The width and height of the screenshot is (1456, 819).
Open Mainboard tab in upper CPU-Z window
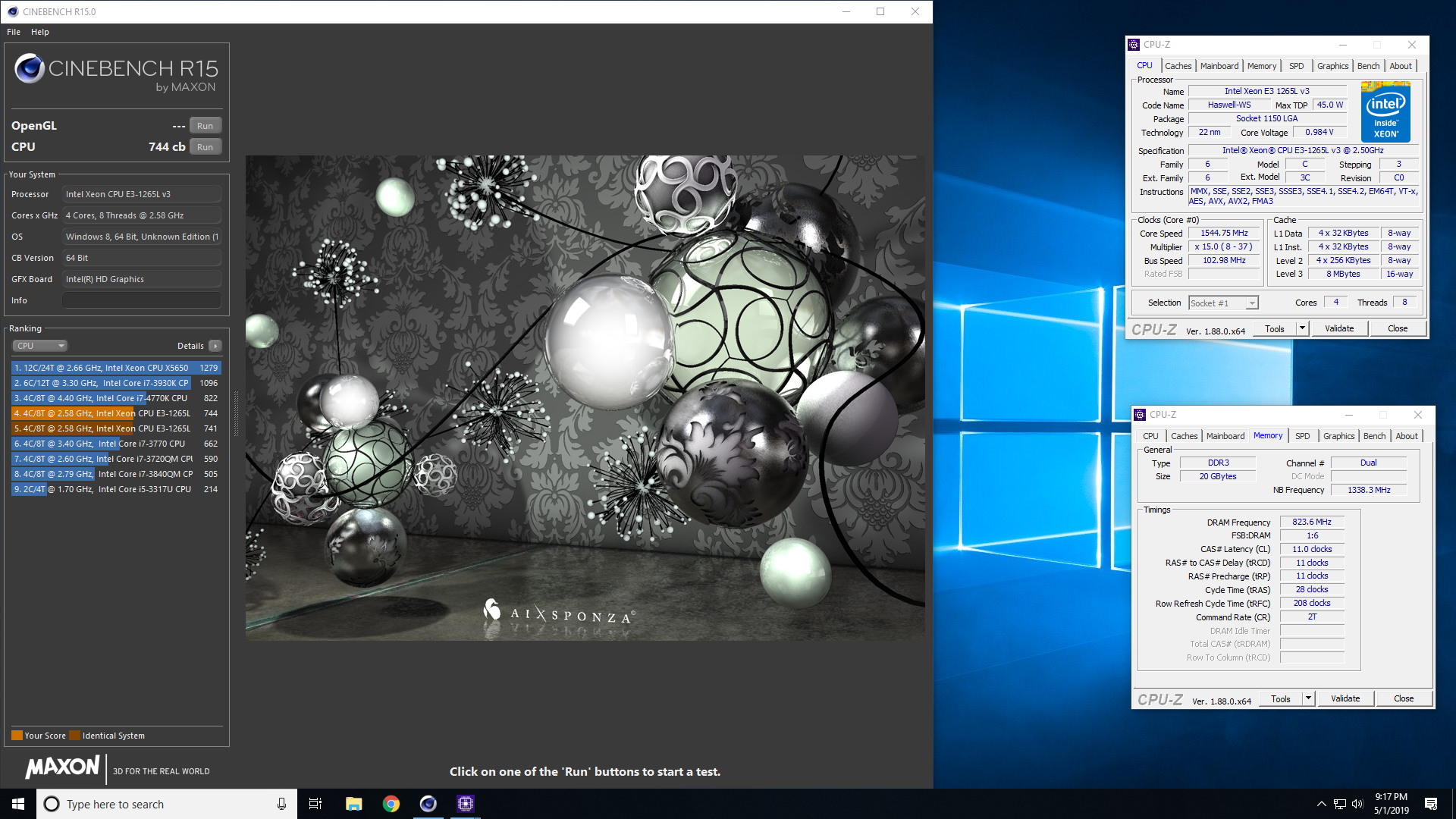pos(1219,66)
